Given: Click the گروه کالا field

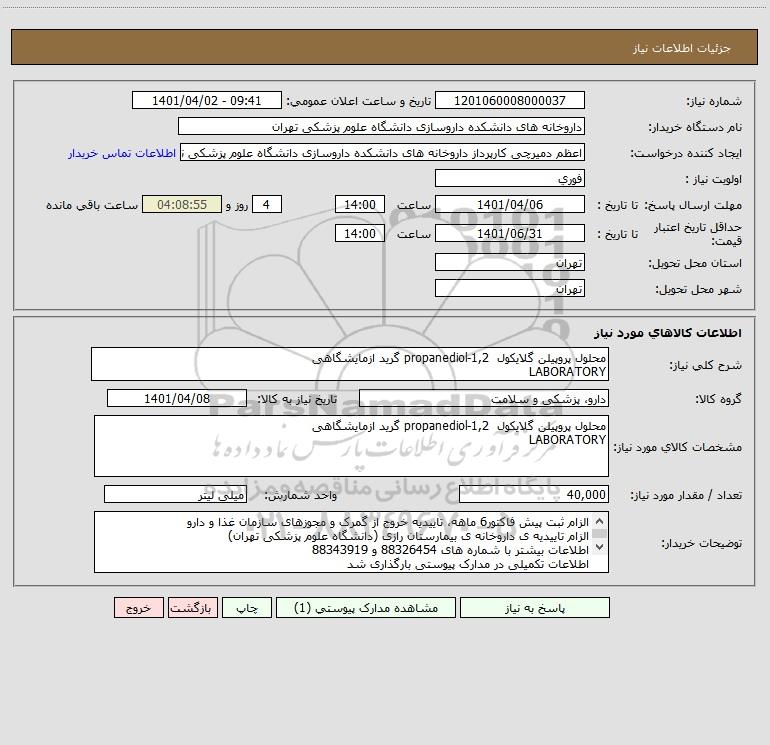Looking at the screenshot, I should [484, 398].
